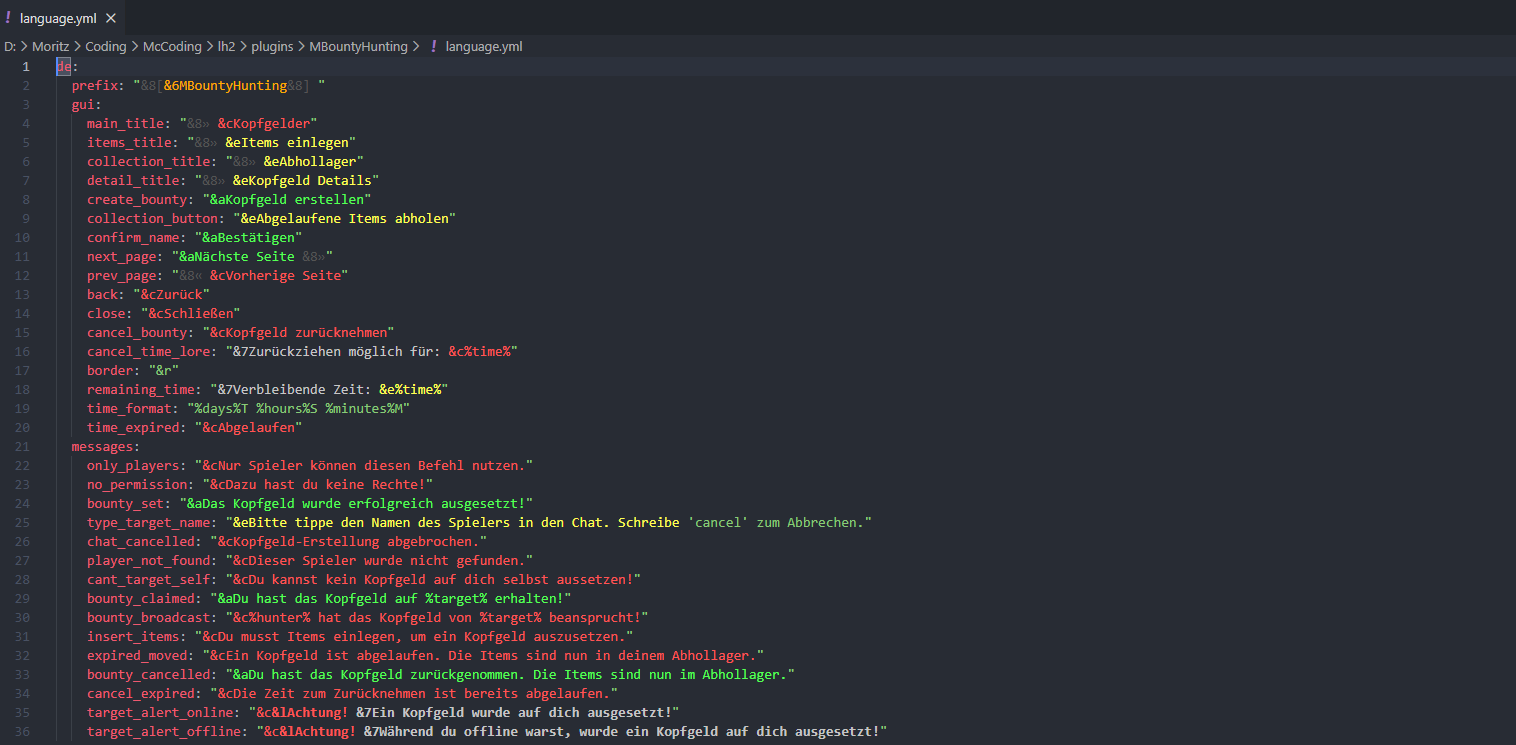Click the 'no_permission' key

(137, 485)
